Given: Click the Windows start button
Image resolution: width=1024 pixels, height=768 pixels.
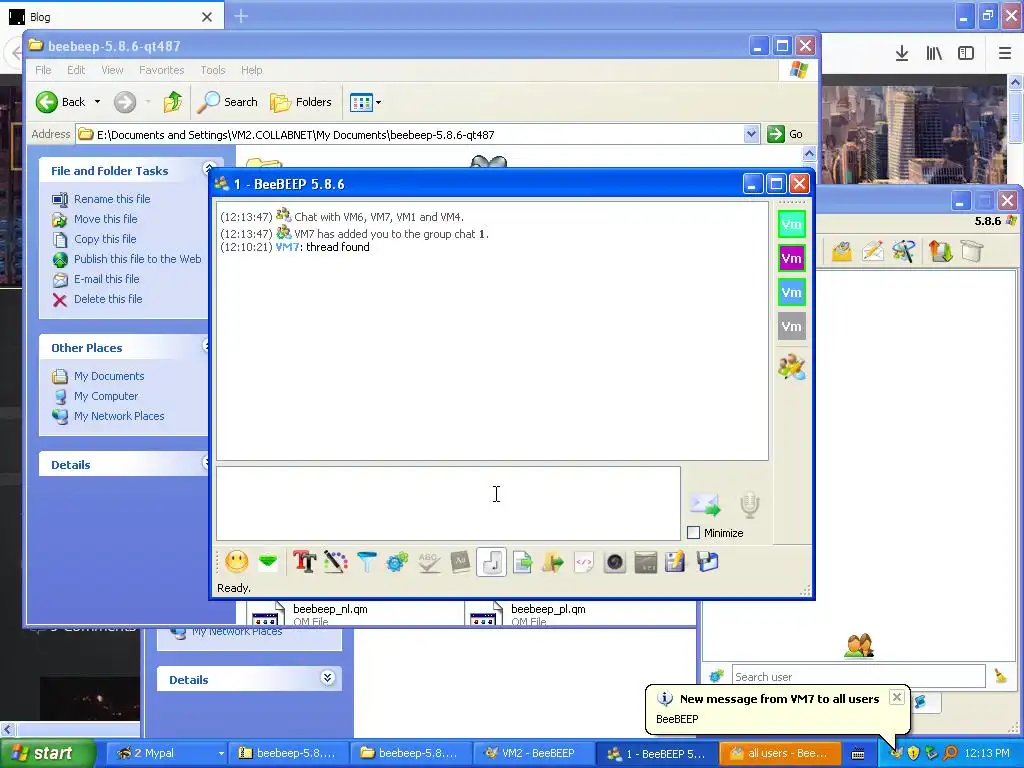Looking at the screenshot, I should (x=48, y=753).
